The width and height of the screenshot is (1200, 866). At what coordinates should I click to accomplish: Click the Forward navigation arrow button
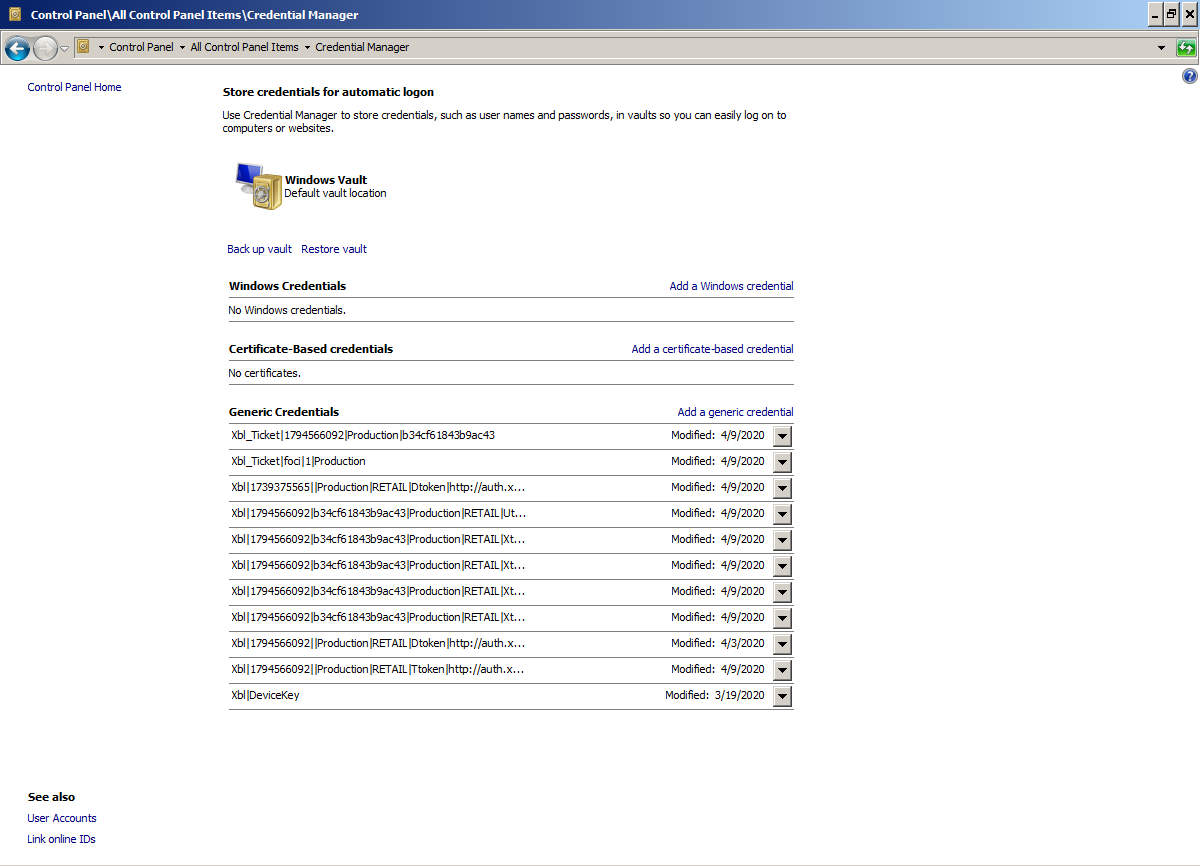coord(45,48)
